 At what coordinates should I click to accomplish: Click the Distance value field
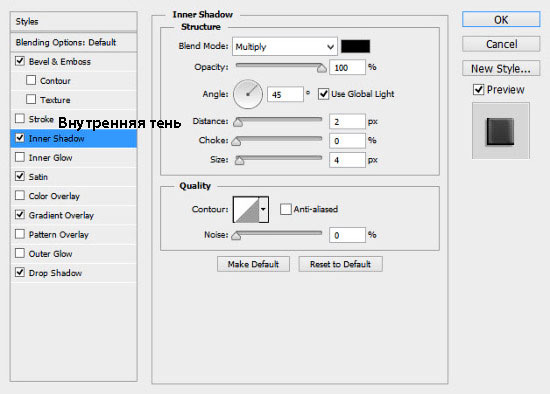pos(347,122)
